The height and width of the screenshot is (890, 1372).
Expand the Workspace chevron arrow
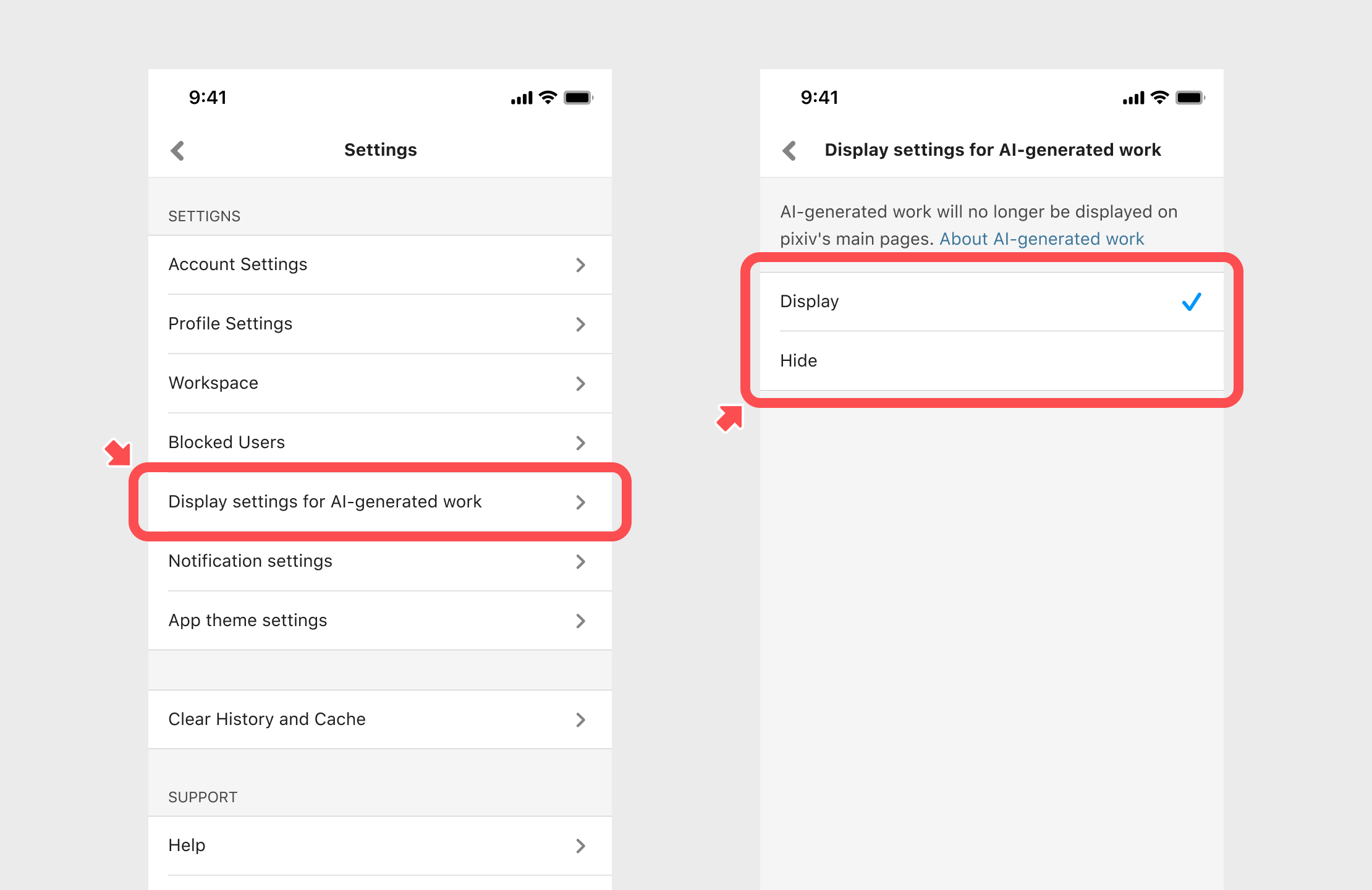coord(580,384)
